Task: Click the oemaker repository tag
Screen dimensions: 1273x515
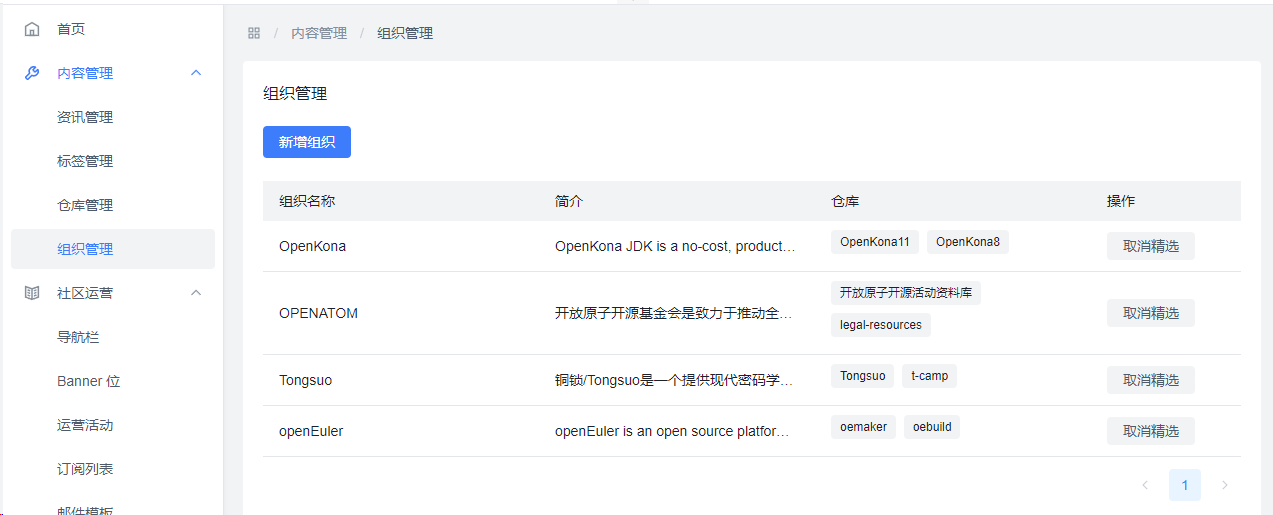Action: [864, 427]
